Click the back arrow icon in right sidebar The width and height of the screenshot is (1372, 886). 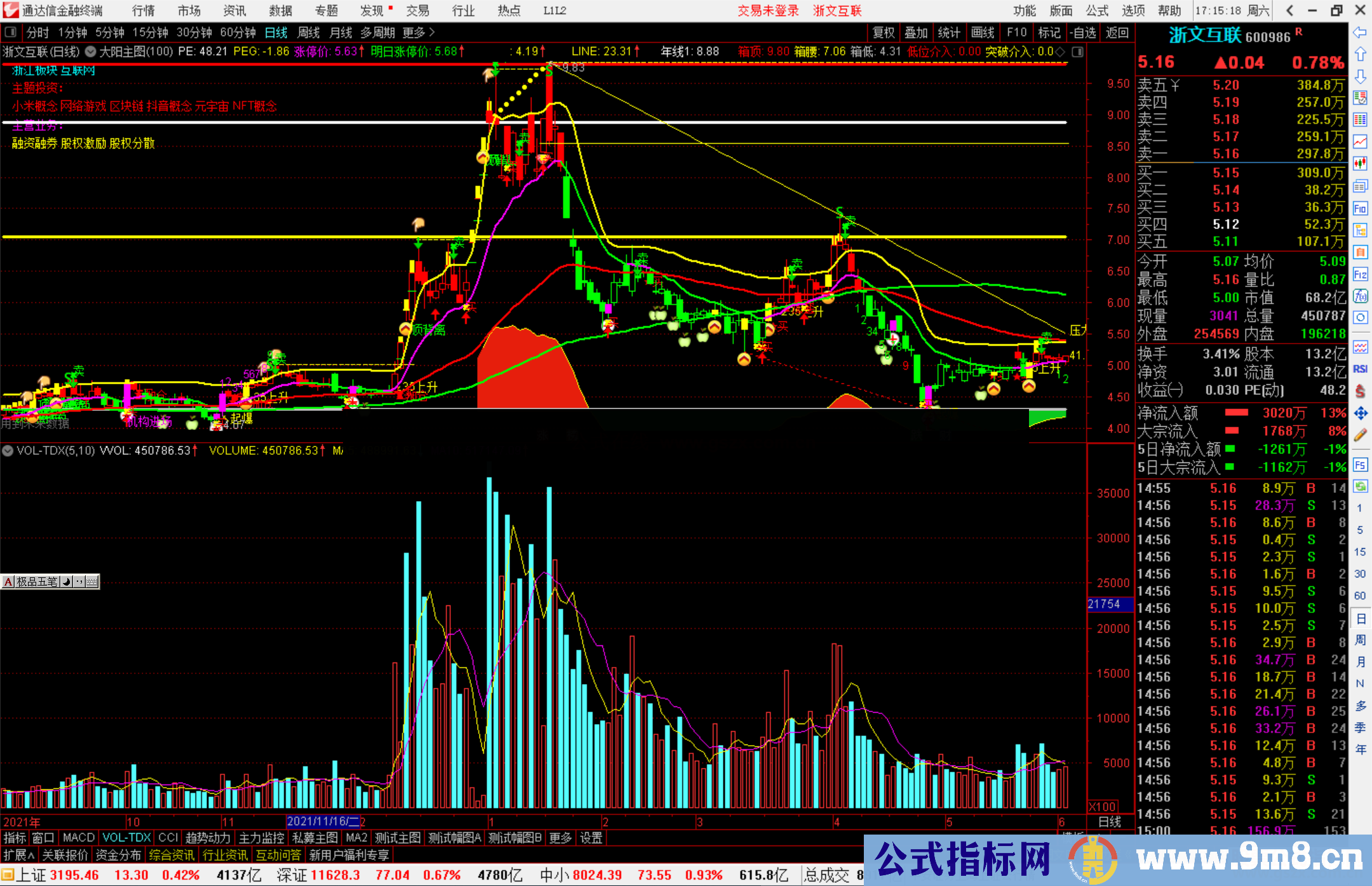(x=1360, y=32)
